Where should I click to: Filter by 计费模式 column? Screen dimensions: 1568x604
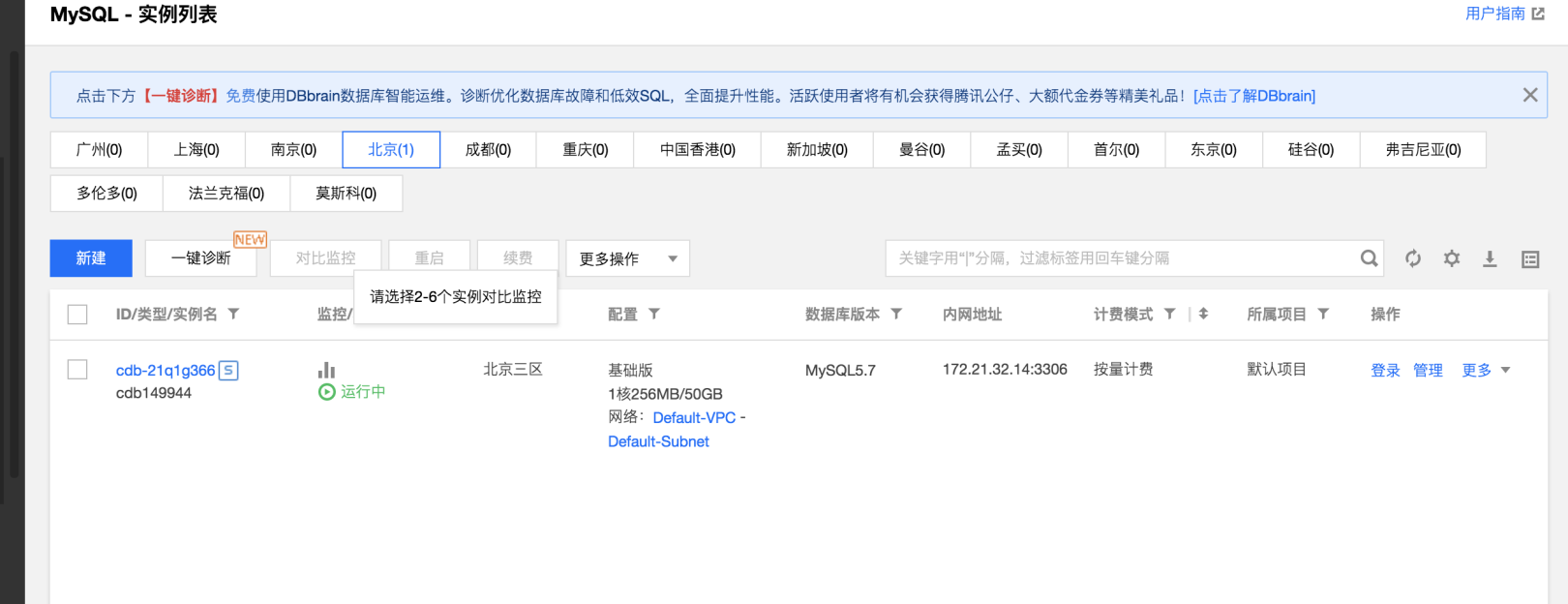coord(1169,314)
